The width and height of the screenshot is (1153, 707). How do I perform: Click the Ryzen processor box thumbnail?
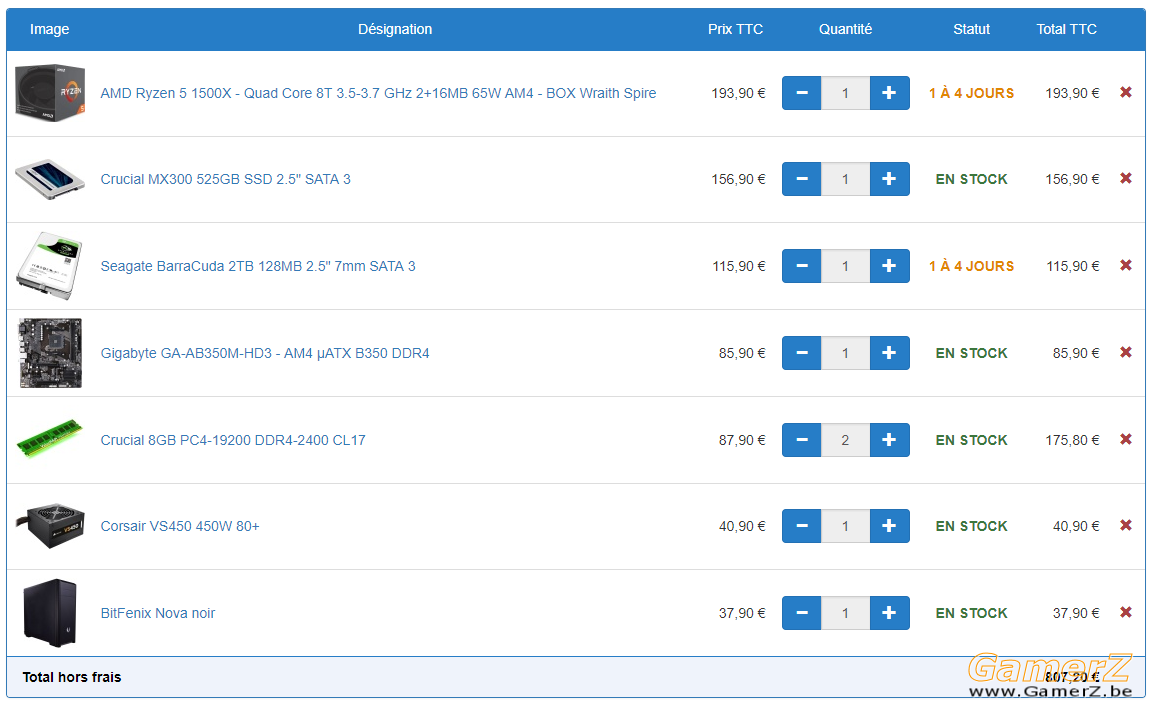click(x=50, y=93)
